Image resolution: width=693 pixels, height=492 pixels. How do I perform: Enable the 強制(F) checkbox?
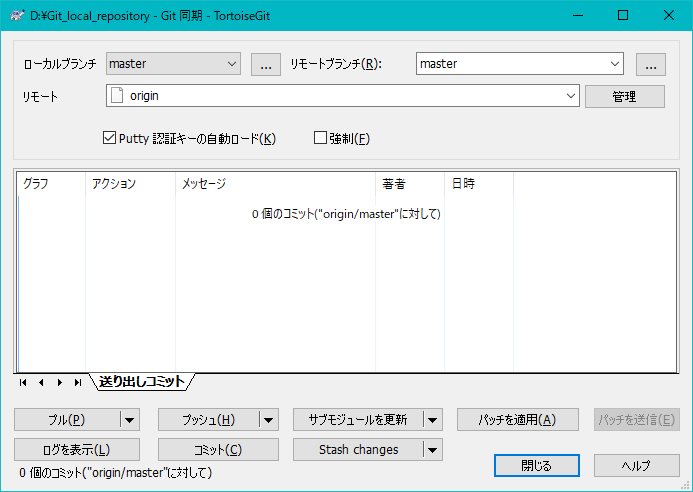pos(320,138)
